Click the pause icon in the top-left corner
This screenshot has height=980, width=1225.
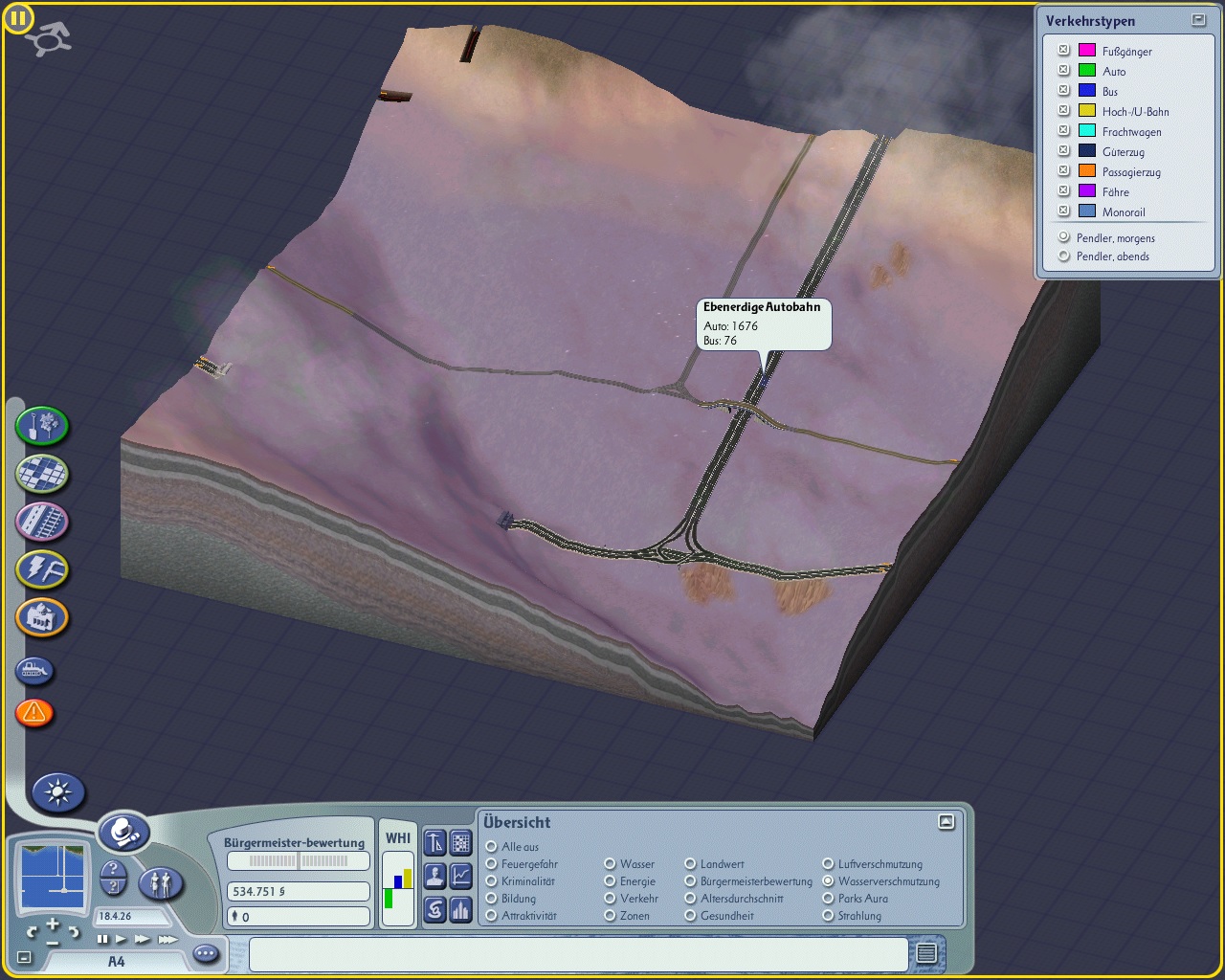(18, 18)
